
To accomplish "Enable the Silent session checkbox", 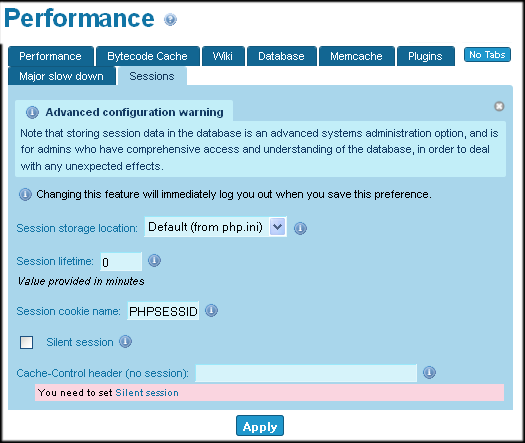I will pyautogui.click(x=26, y=342).
